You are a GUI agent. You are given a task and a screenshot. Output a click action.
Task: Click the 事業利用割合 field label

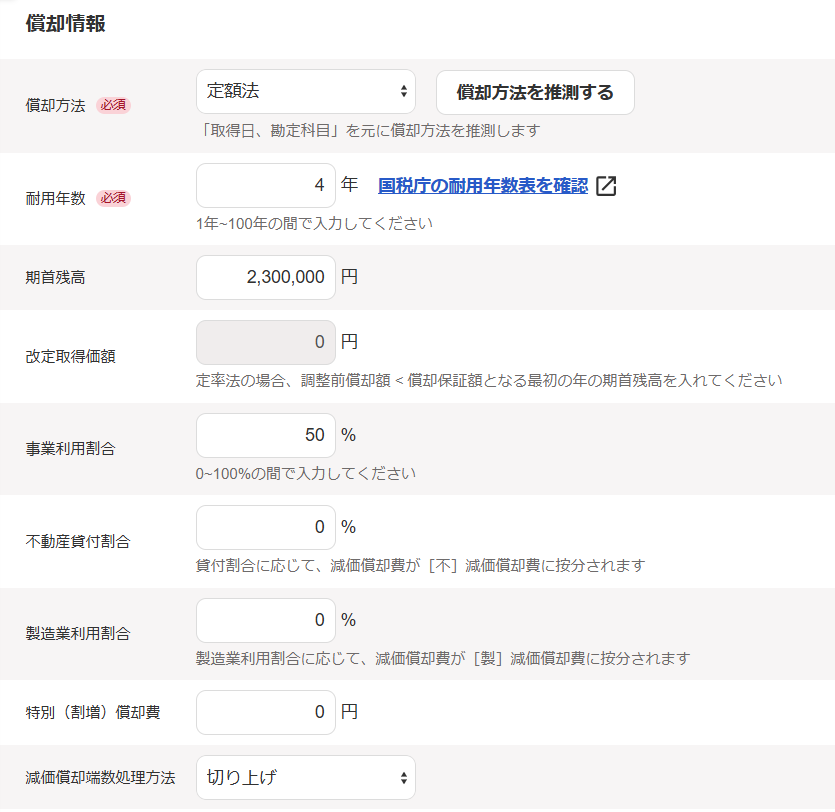(x=70, y=449)
